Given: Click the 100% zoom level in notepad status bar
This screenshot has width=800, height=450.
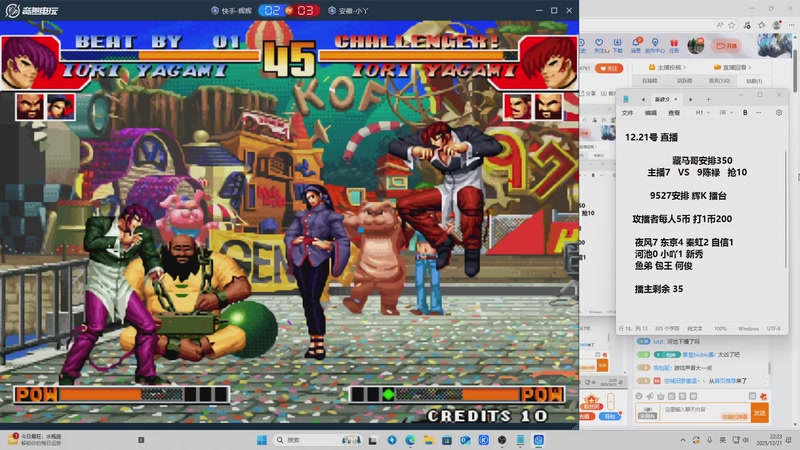Looking at the screenshot, I should tap(720, 329).
